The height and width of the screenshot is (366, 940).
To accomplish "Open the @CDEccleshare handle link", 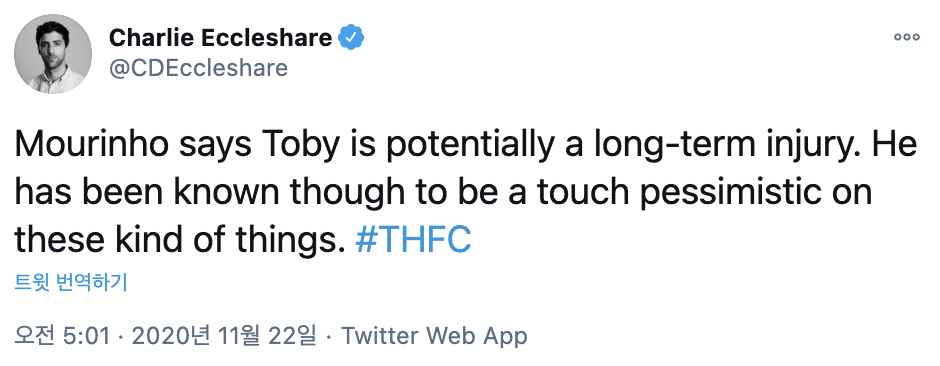I will [x=198, y=68].
